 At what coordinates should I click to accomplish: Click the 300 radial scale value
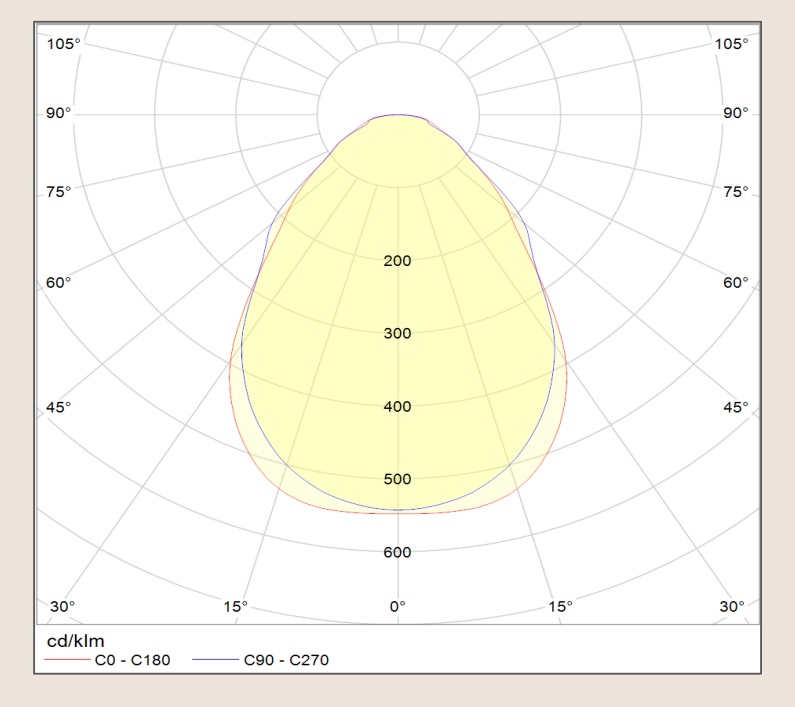tap(397, 333)
